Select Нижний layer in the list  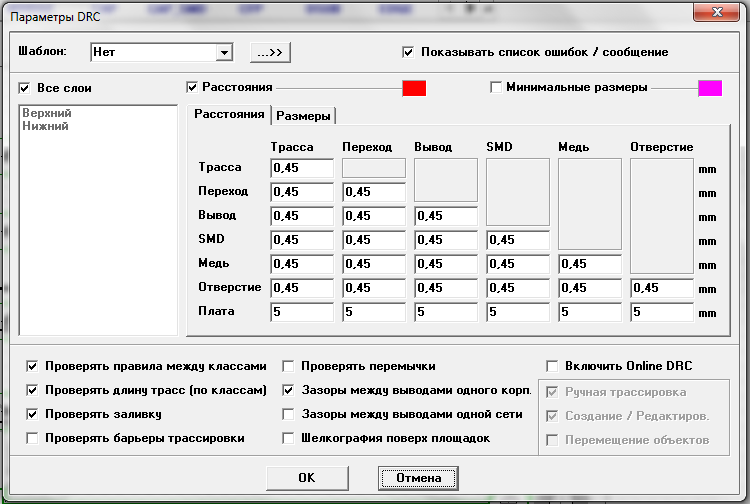[45, 126]
